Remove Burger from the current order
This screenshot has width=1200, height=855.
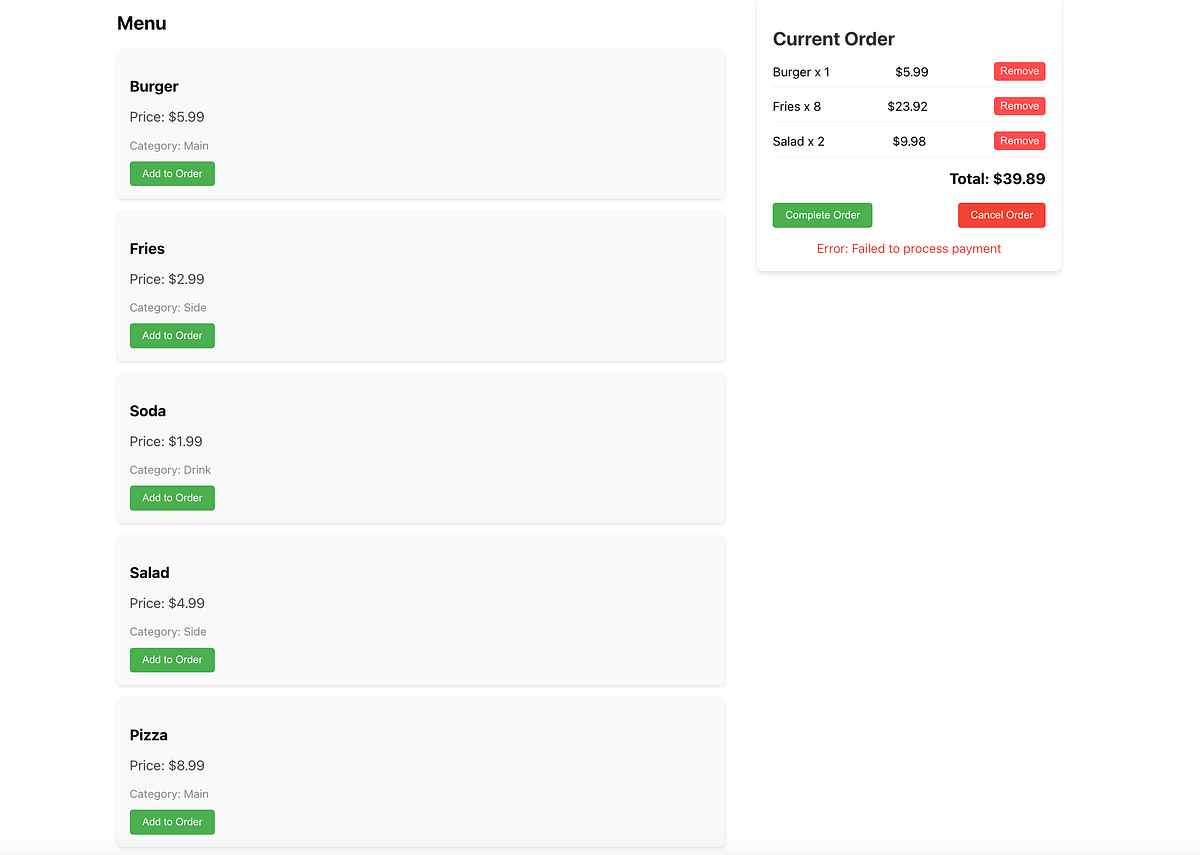1019,71
